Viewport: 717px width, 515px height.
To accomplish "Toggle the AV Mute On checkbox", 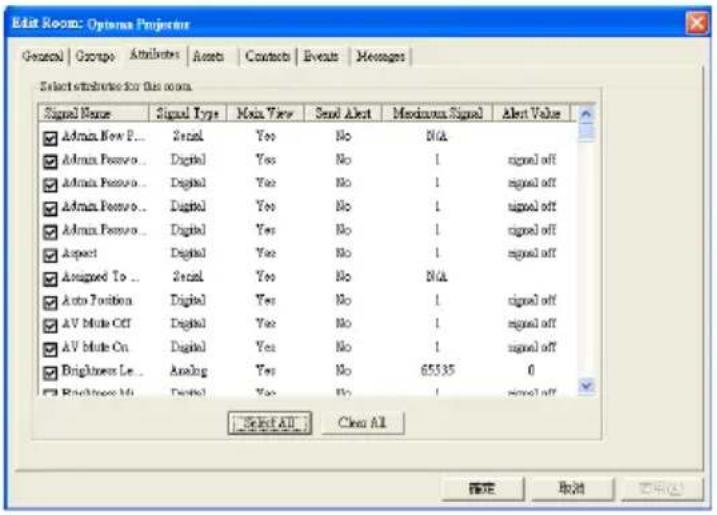I will coord(50,349).
